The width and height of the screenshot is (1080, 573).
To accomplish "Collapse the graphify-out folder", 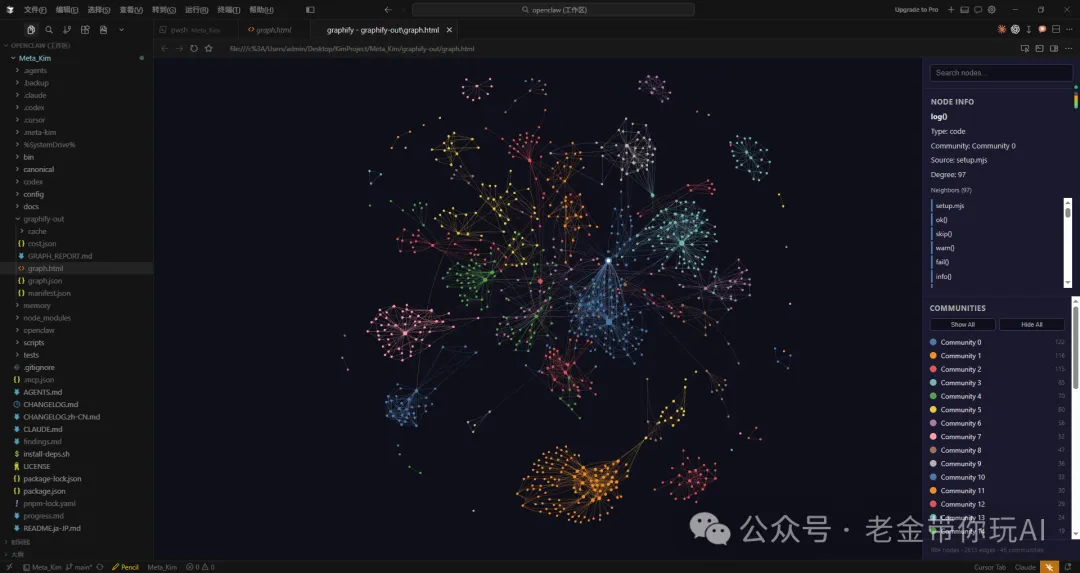I will pos(42,218).
